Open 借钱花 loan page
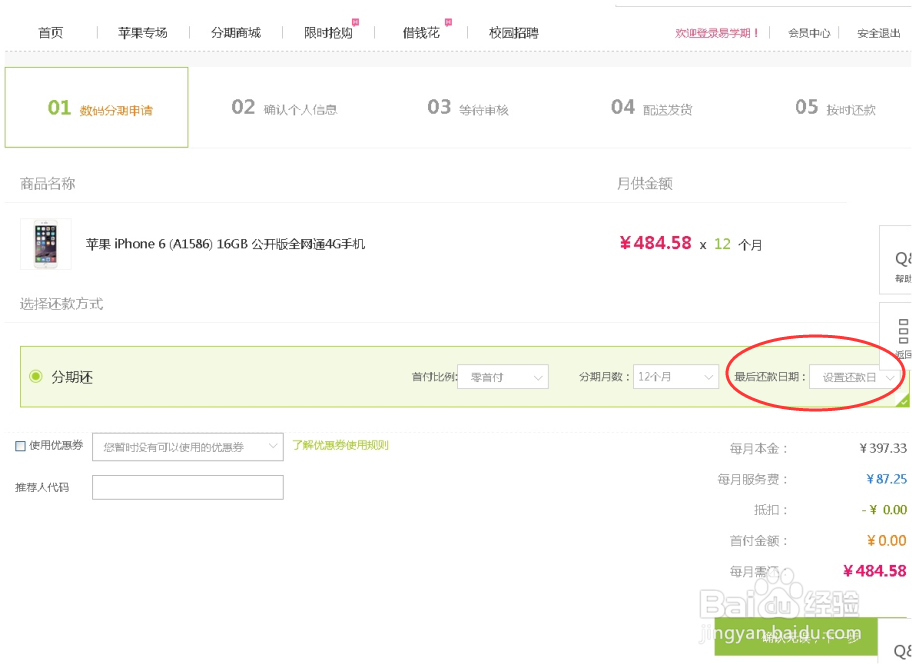Viewport: 912px width, 664px height. pyautogui.click(x=421, y=33)
